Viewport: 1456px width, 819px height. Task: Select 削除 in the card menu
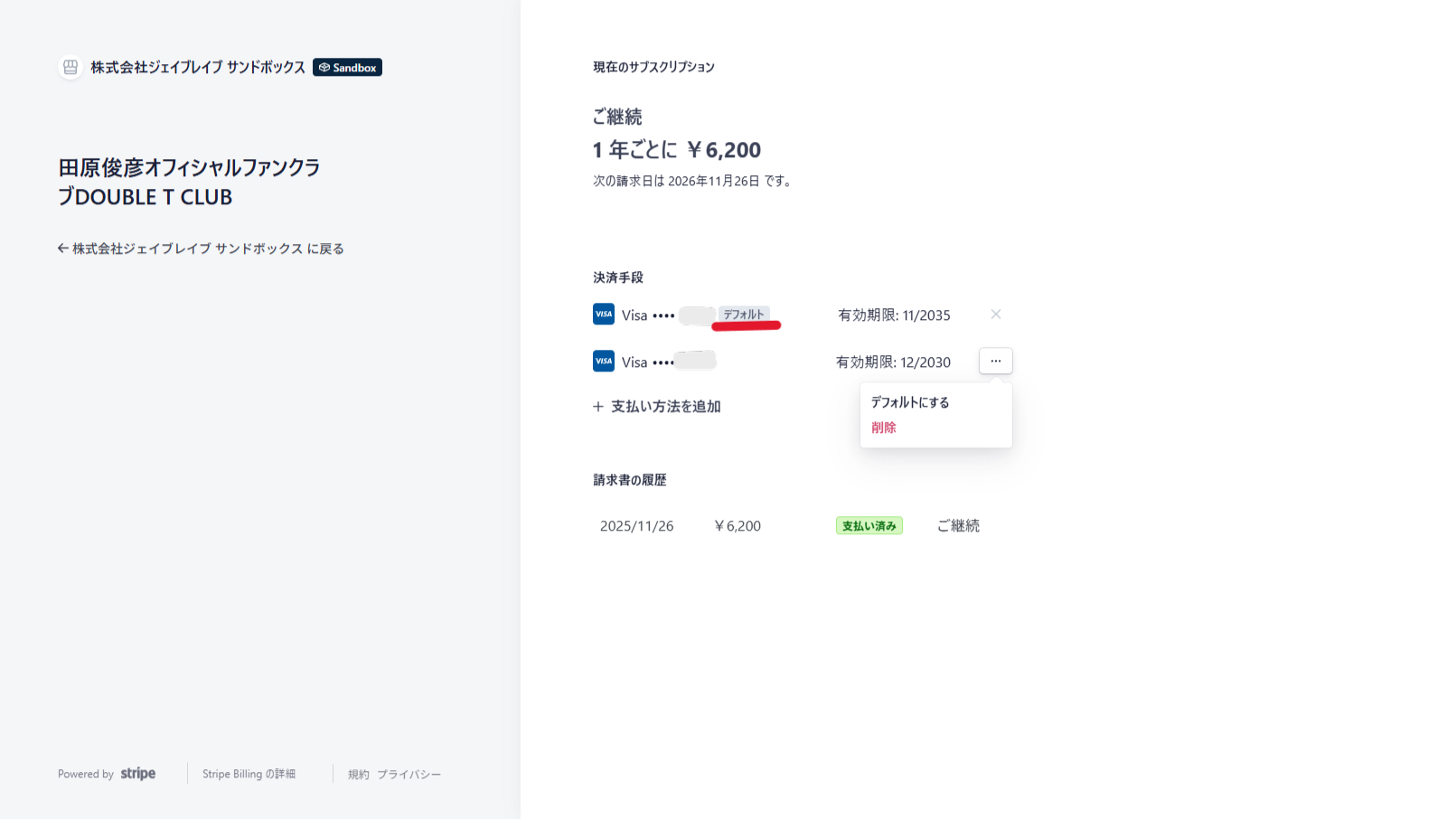pyautogui.click(x=884, y=428)
